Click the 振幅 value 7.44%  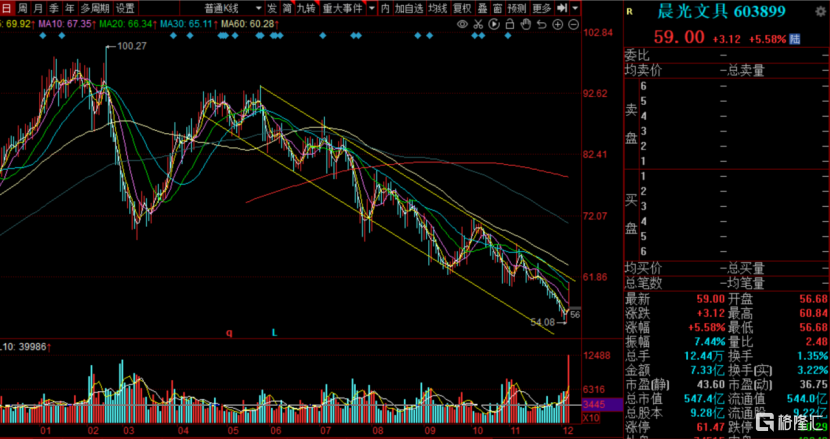(710, 341)
